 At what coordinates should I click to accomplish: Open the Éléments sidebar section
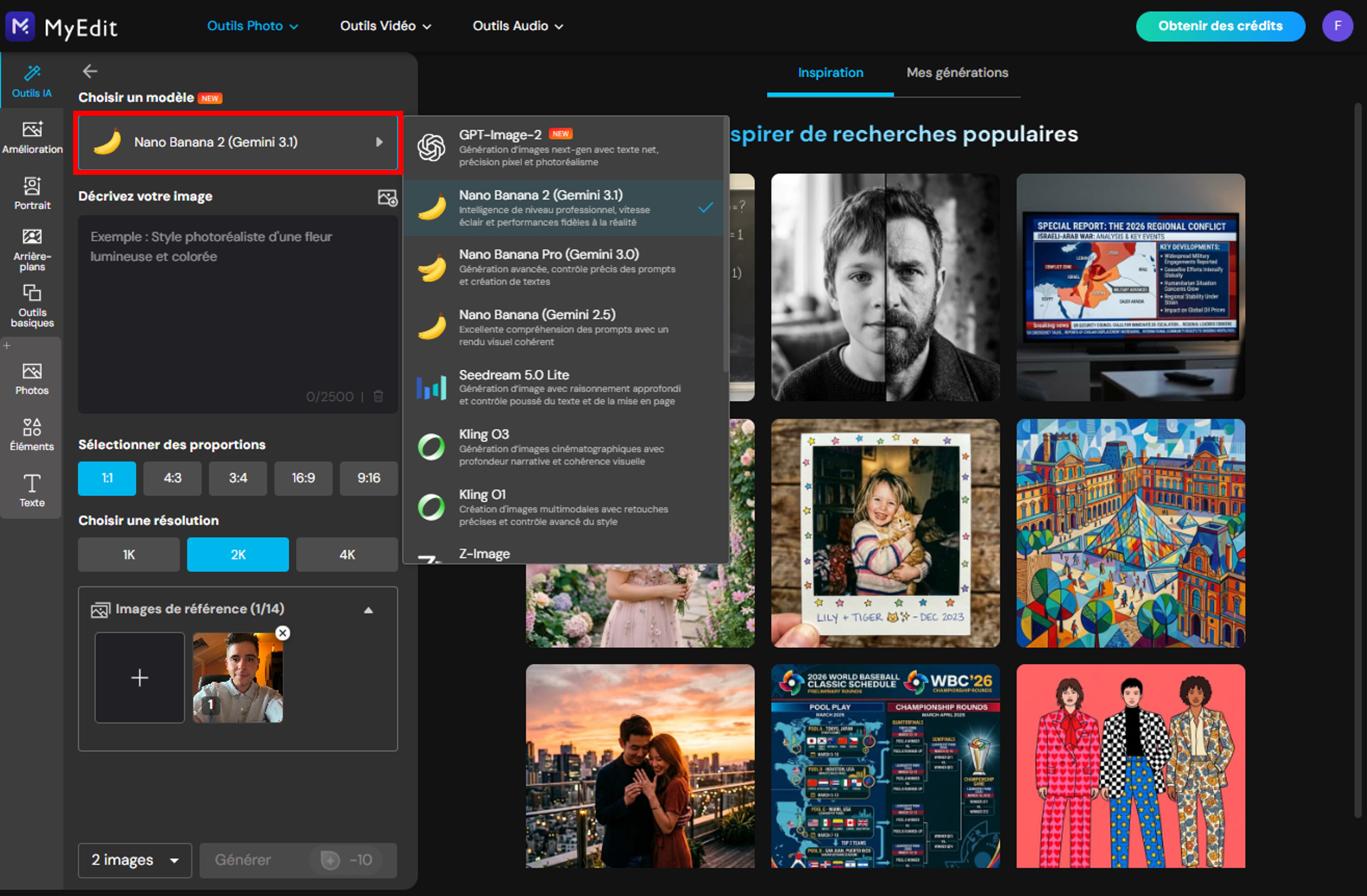click(32, 435)
